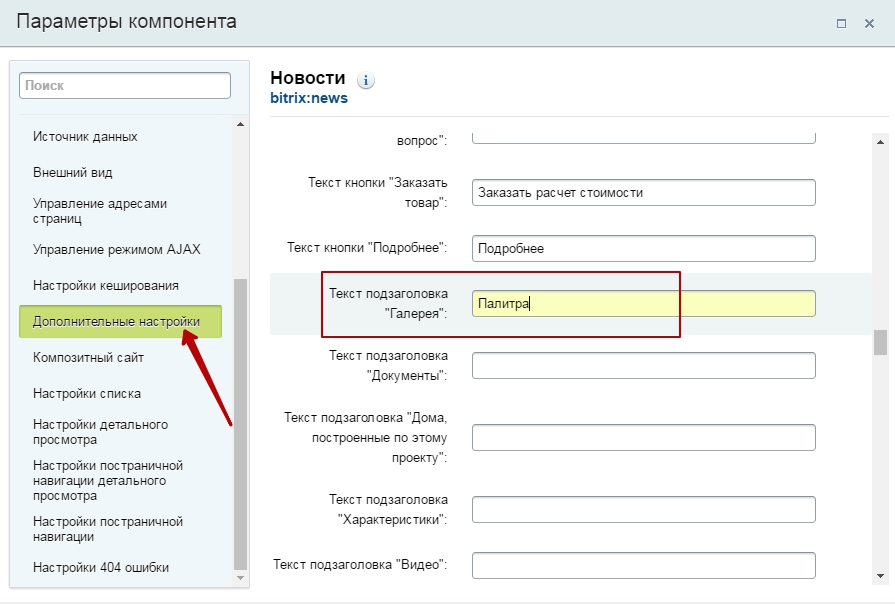The image size is (895, 604).
Task: Click the main panel scroll up arrow
Action: tap(880, 142)
